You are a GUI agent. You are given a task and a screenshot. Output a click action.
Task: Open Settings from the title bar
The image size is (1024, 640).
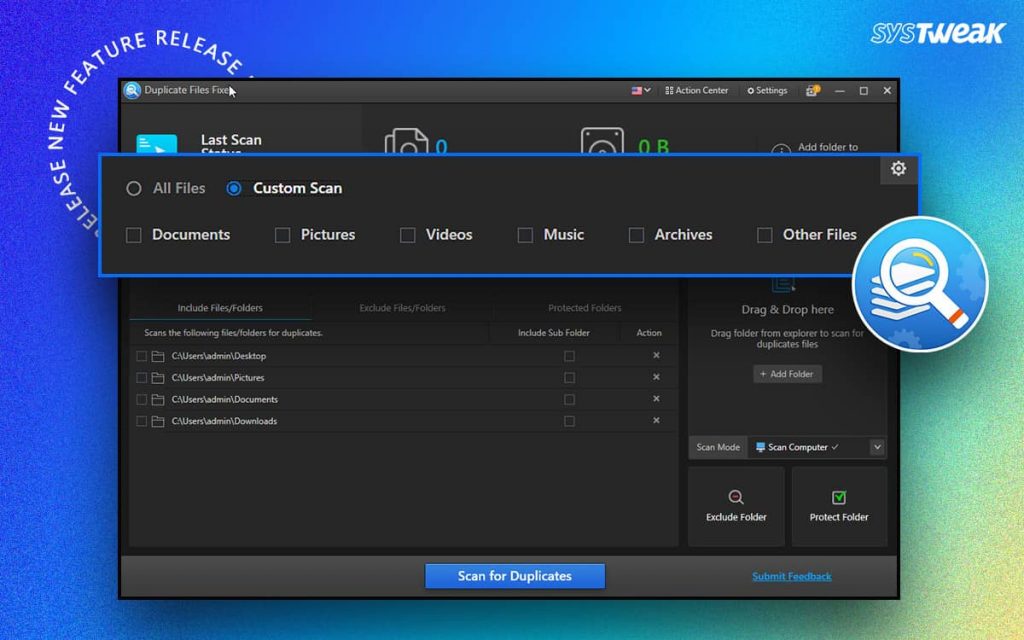point(767,91)
